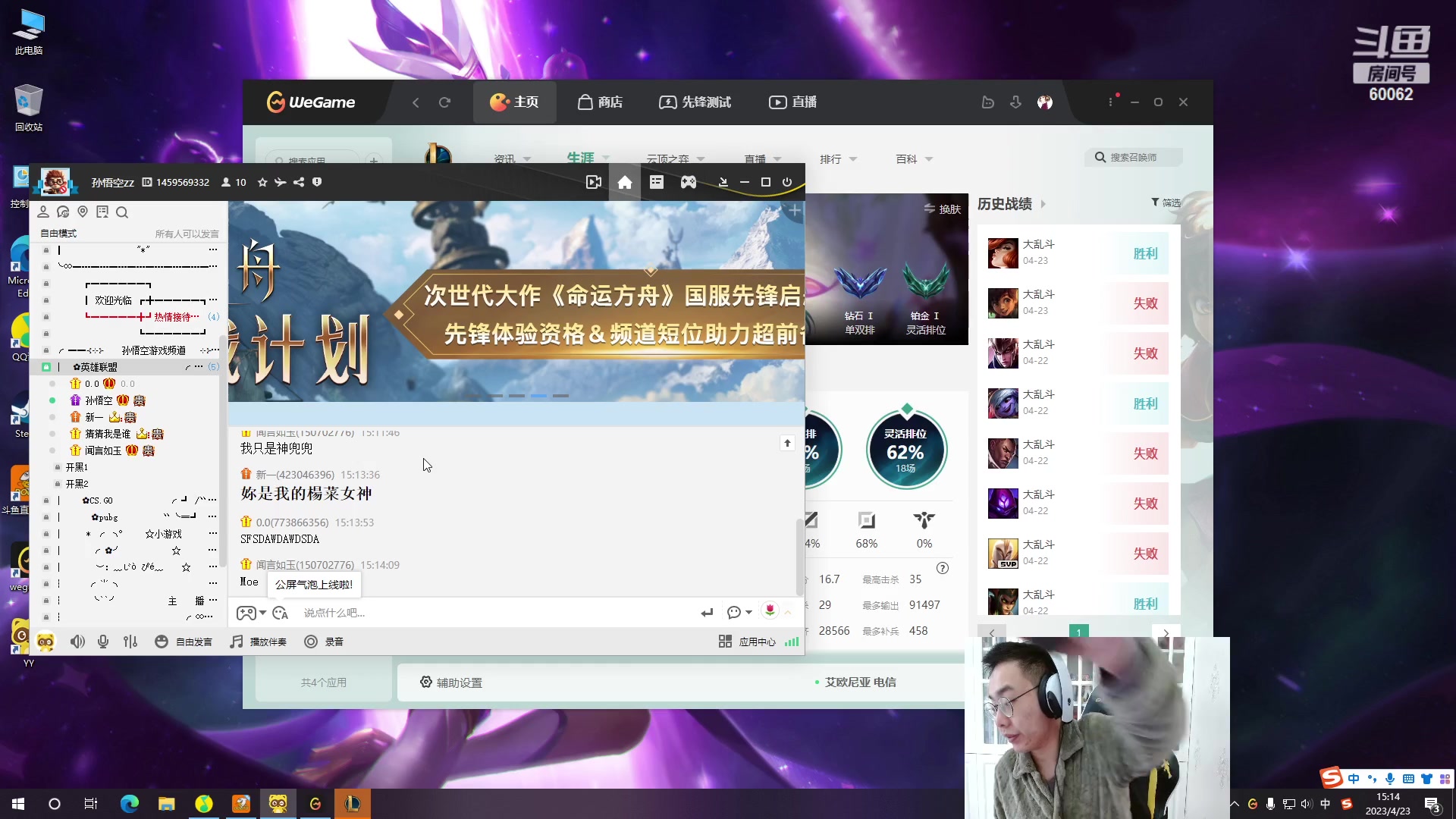Screen dimensions: 1456x819
Task: Open the 04-23 胜利 match entry
Action: (1078, 253)
